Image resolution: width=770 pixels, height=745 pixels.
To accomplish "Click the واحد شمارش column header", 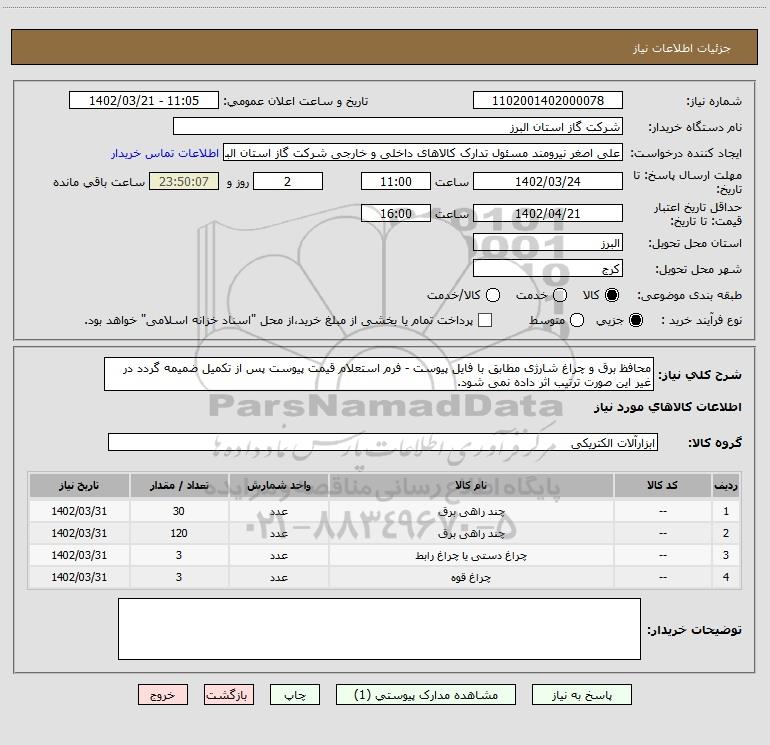I will tap(278, 485).
